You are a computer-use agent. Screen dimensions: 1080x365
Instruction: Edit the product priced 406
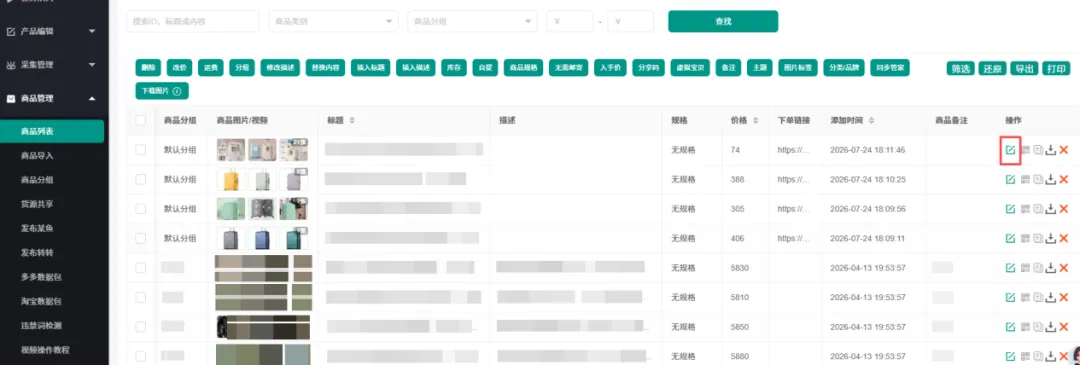click(1010, 238)
